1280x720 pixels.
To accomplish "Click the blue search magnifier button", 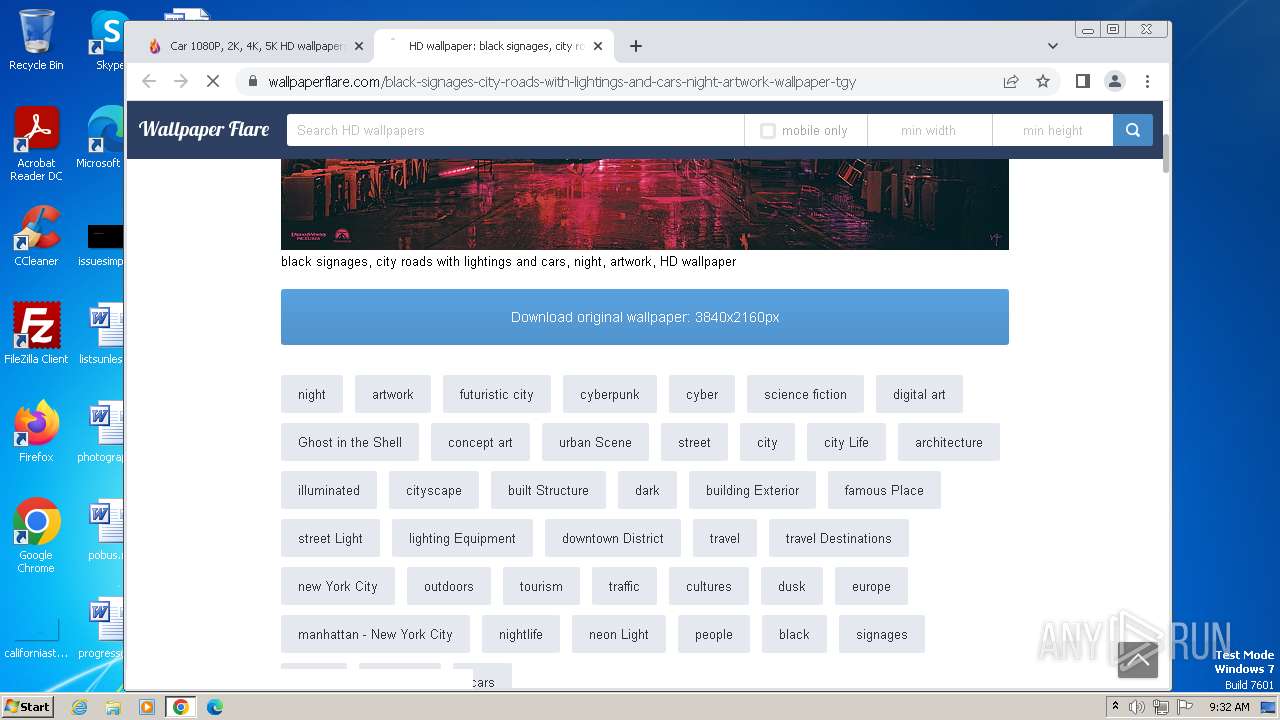I will click(x=1132, y=130).
